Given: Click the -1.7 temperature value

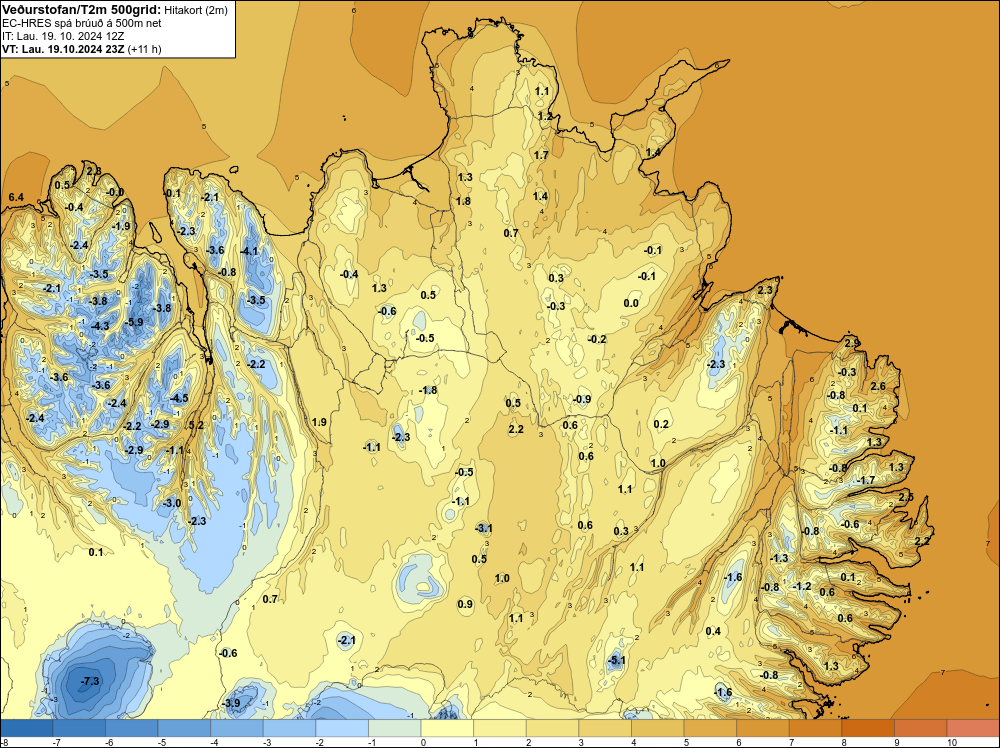Looking at the screenshot, I should point(865,480).
